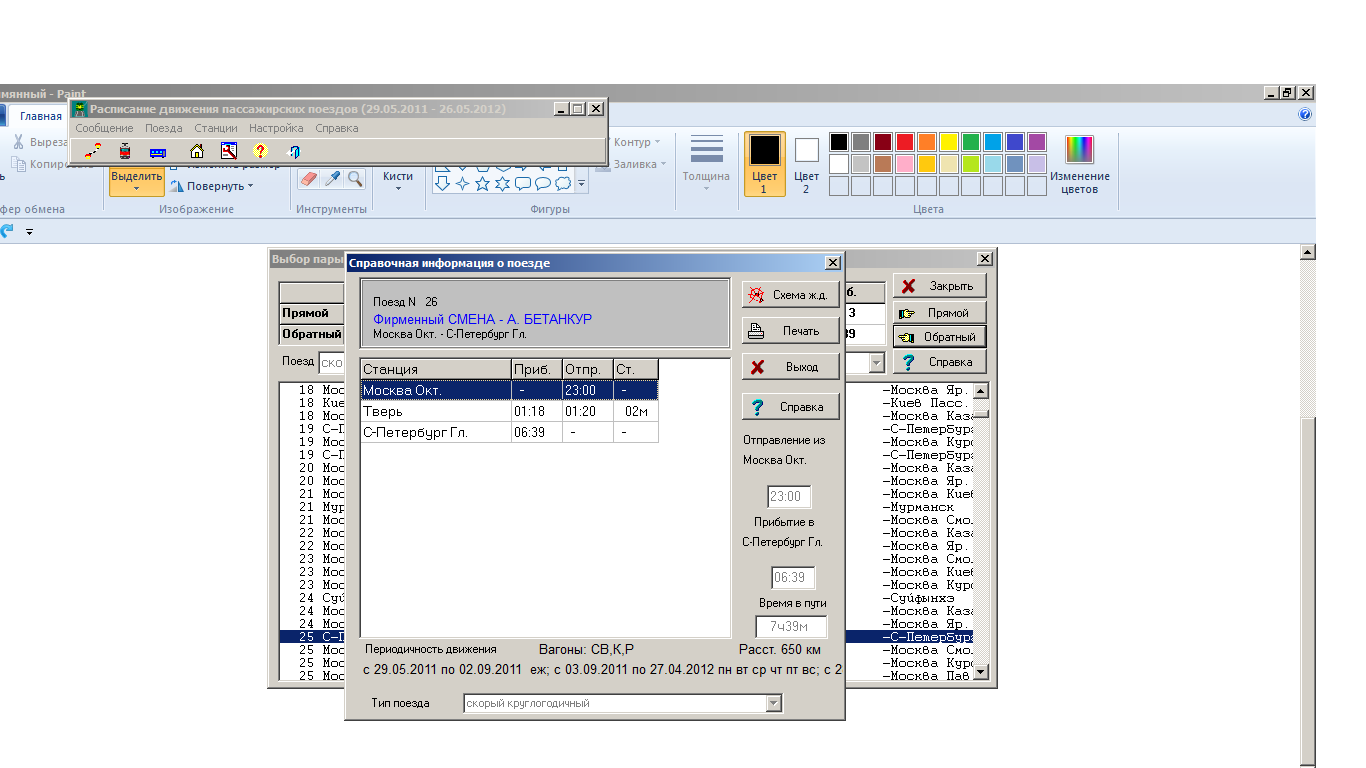The height and width of the screenshot is (768, 1366).
Task: Pick the red color swatch
Action: coord(904,142)
